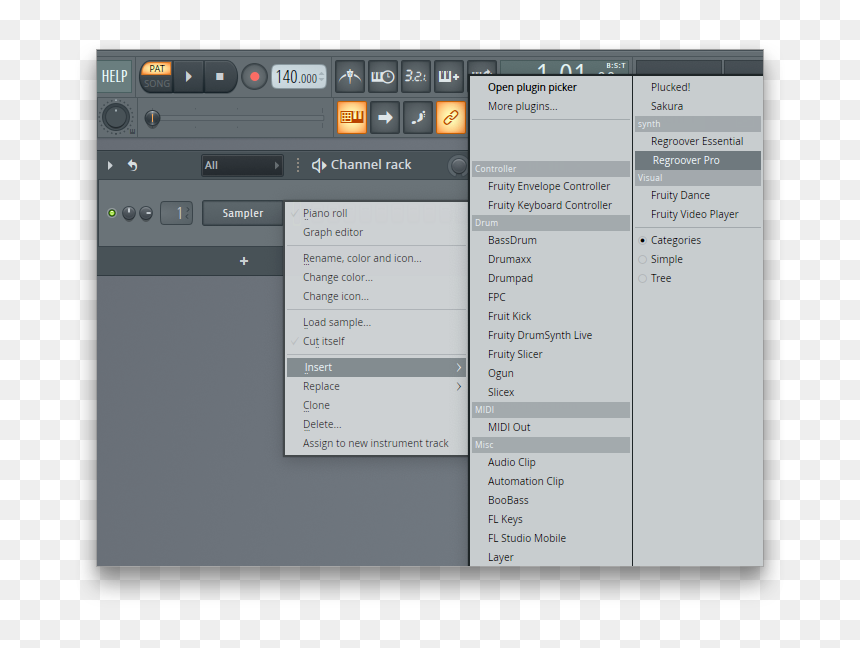Choose Assign to new instrument track
This screenshot has width=860, height=648.
click(376, 443)
